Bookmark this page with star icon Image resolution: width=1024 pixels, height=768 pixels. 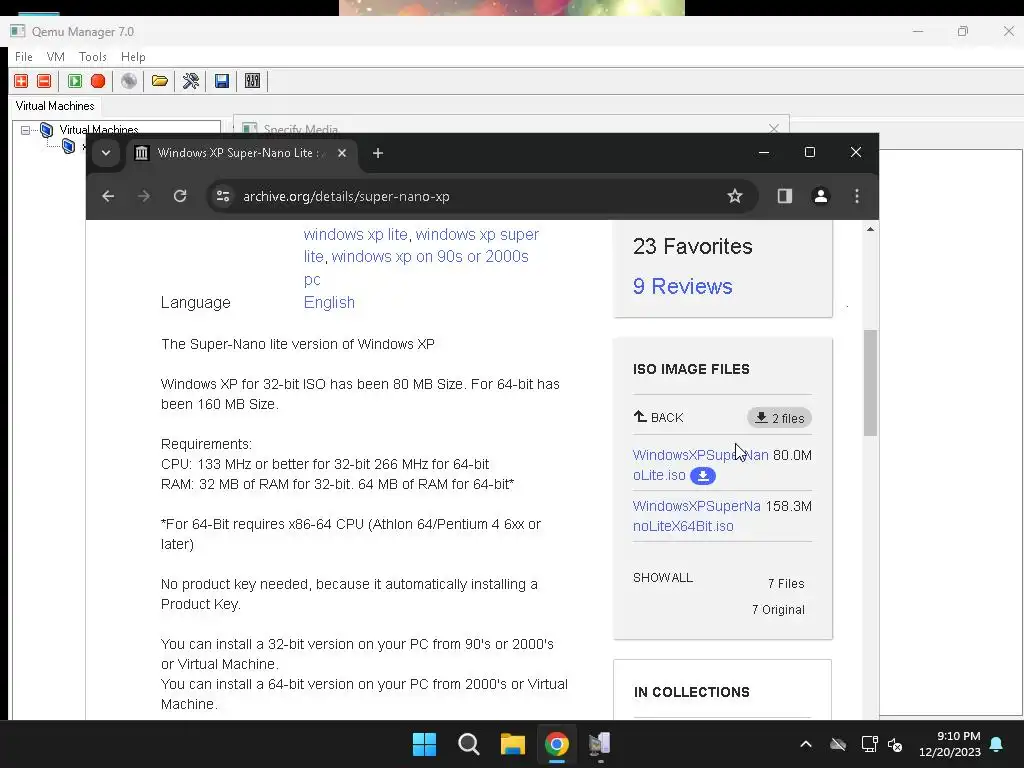[x=735, y=196]
